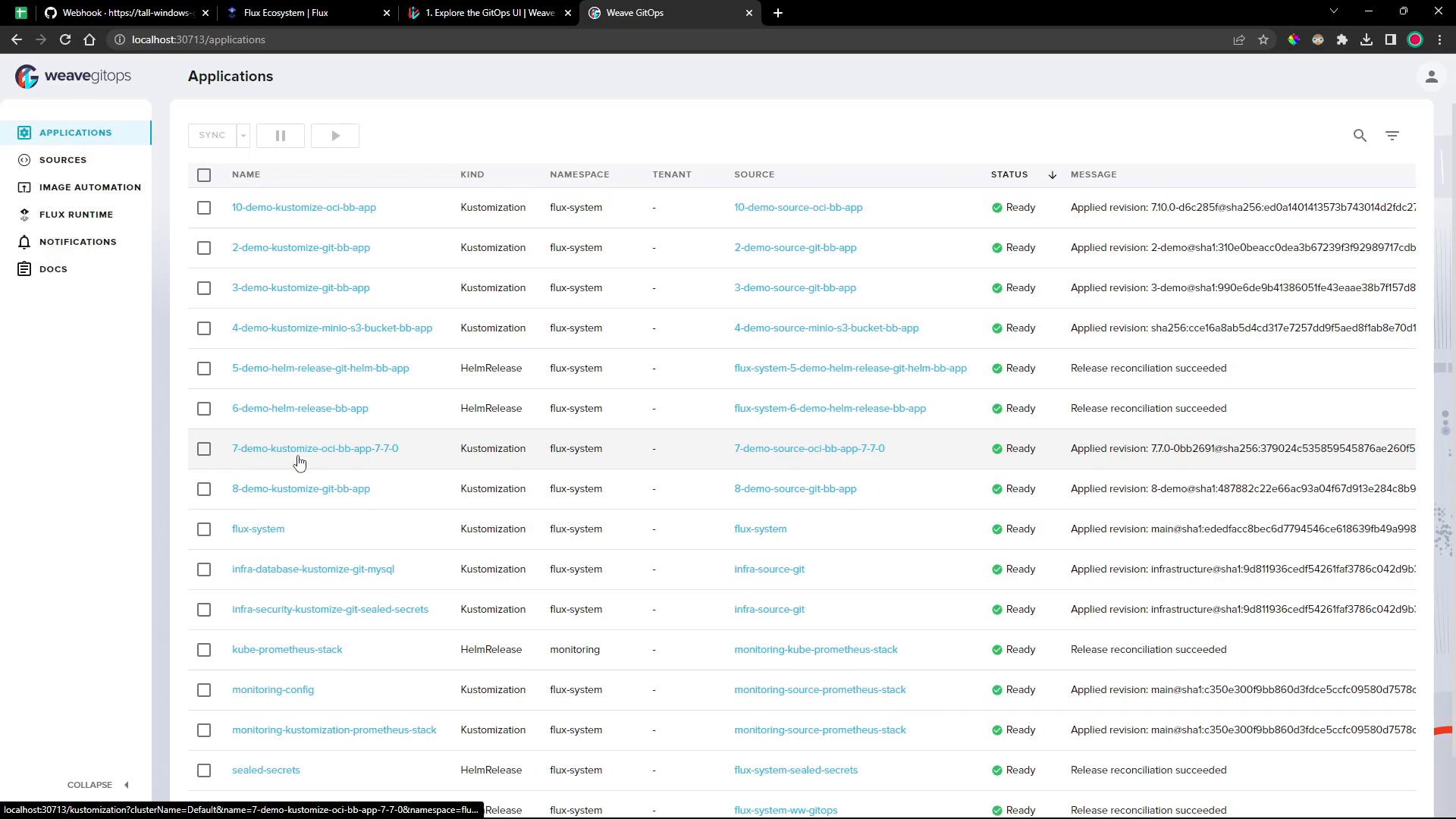This screenshot has width=1456, height=819.
Task: Open the browser three-dot menu
Action: pos(1440,39)
